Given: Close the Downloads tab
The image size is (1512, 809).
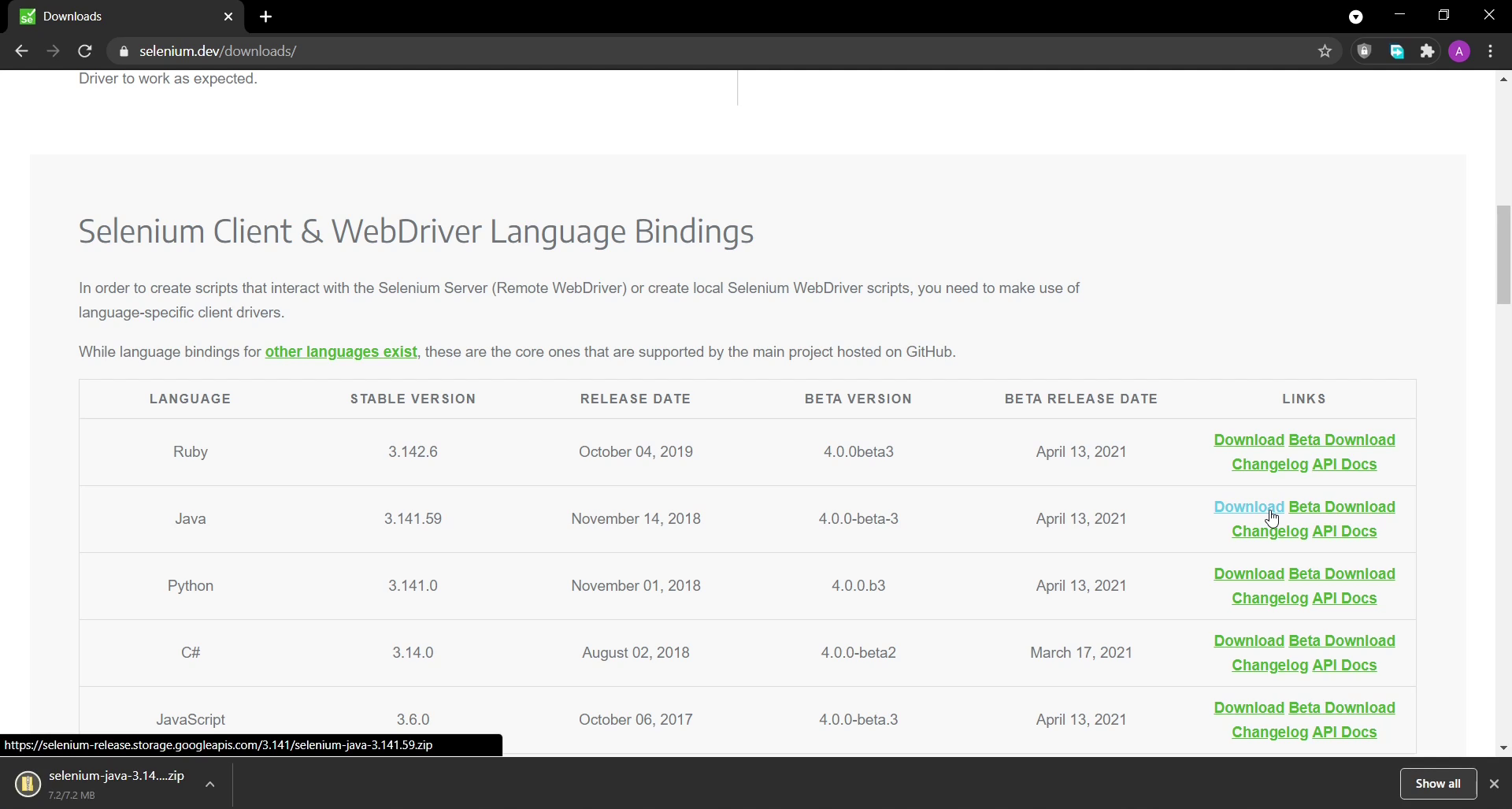Looking at the screenshot, I should click(x=228, y=17).
